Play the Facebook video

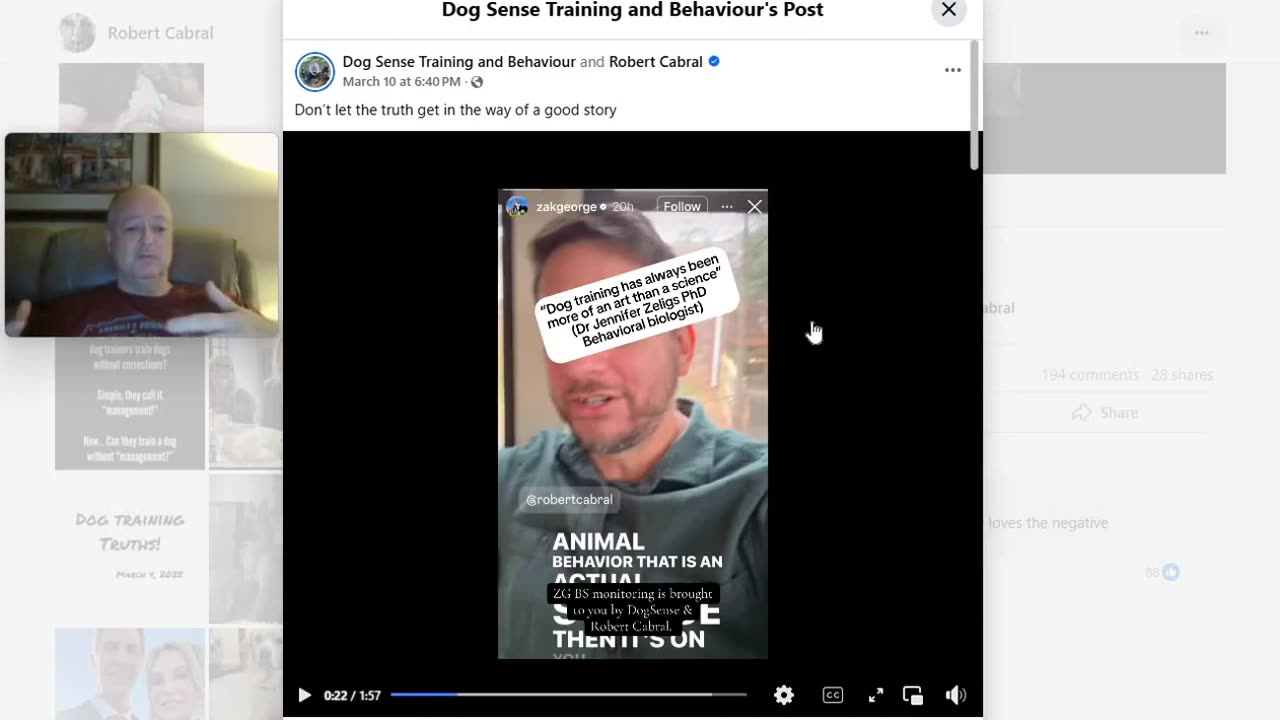click(x=305, y=695)
